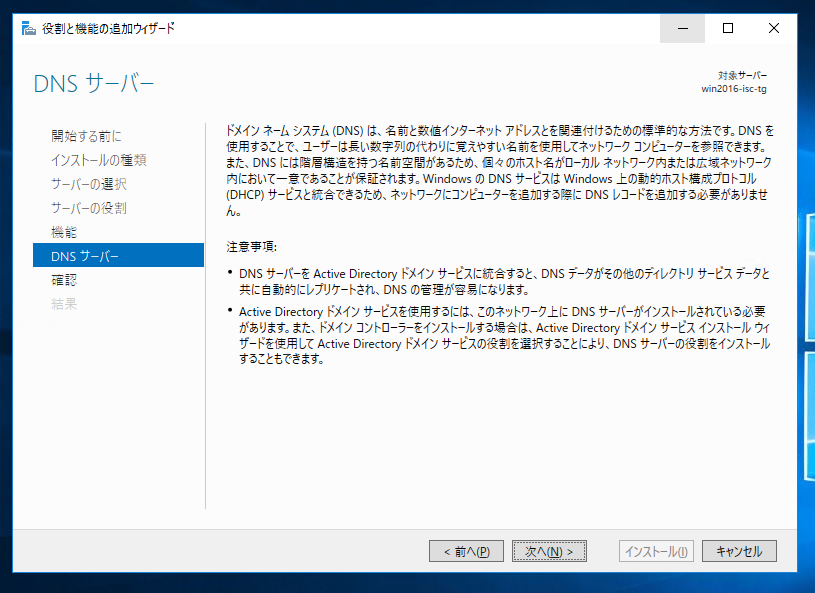Viewport: 815px width, 593px height.
Task: Open the 確認 step
Action: tap(64, 280)
